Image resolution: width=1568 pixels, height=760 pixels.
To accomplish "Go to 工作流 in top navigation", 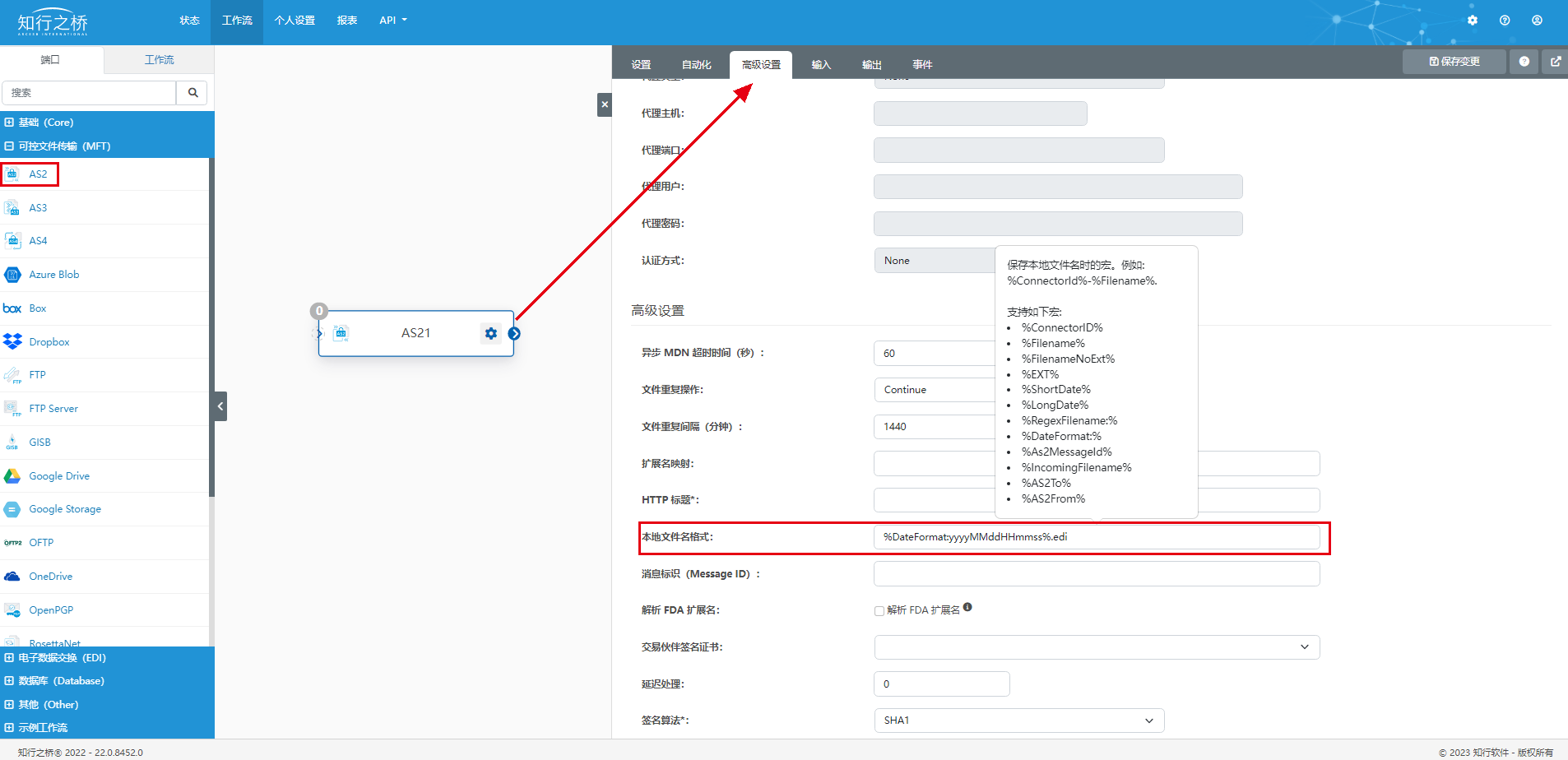I will pos(237,21).
